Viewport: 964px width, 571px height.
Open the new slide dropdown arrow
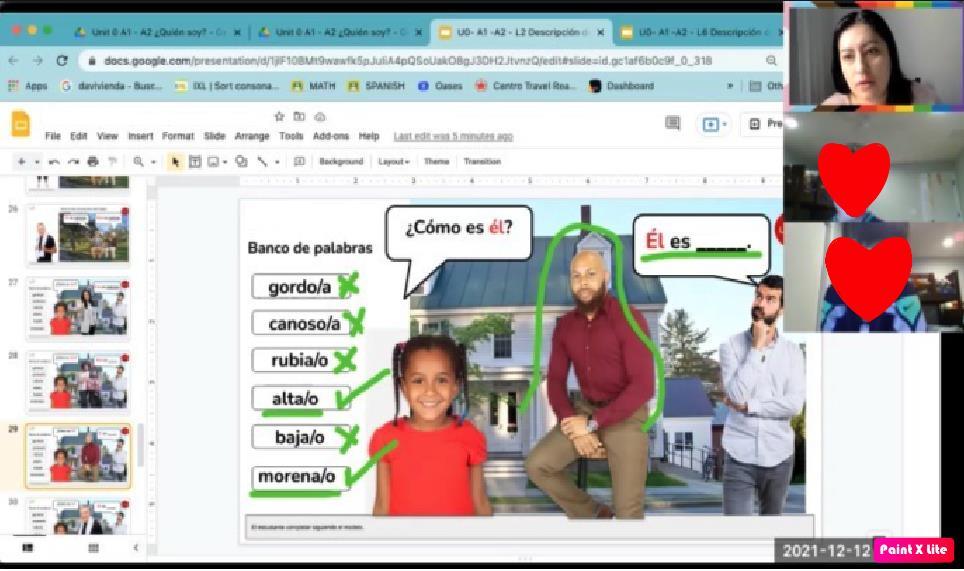[37, 162]
